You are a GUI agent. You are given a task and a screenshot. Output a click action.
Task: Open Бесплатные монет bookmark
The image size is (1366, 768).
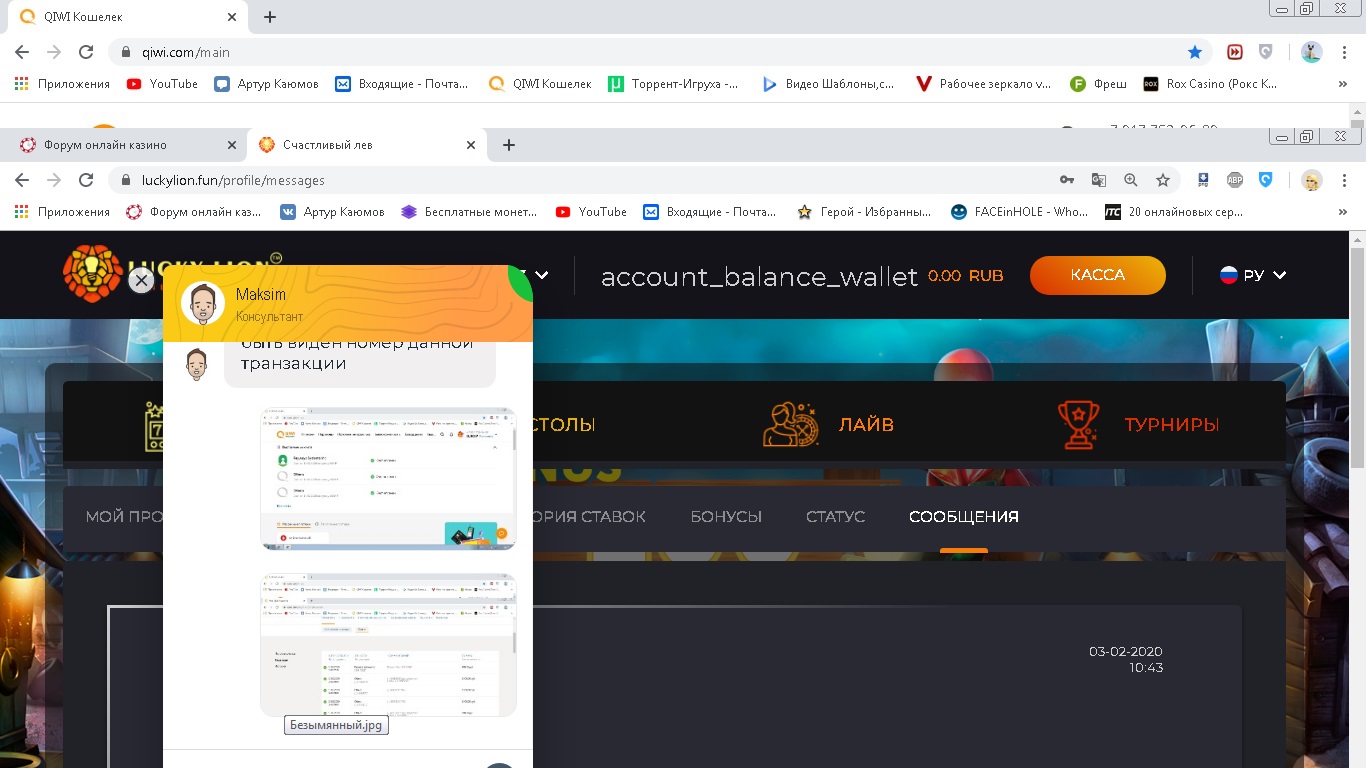[x=469, y=212]
